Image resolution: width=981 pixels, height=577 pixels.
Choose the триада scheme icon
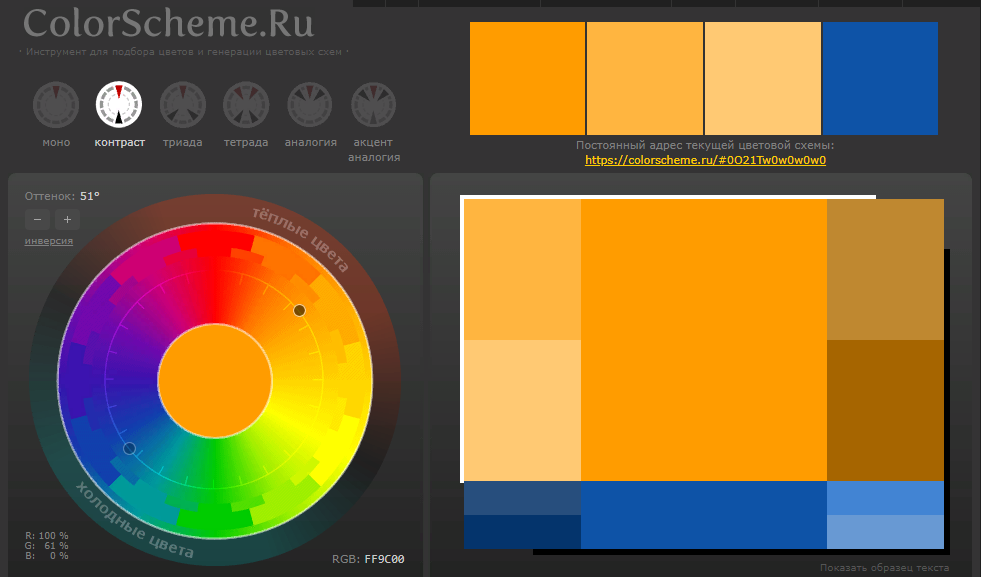point(183,105)
